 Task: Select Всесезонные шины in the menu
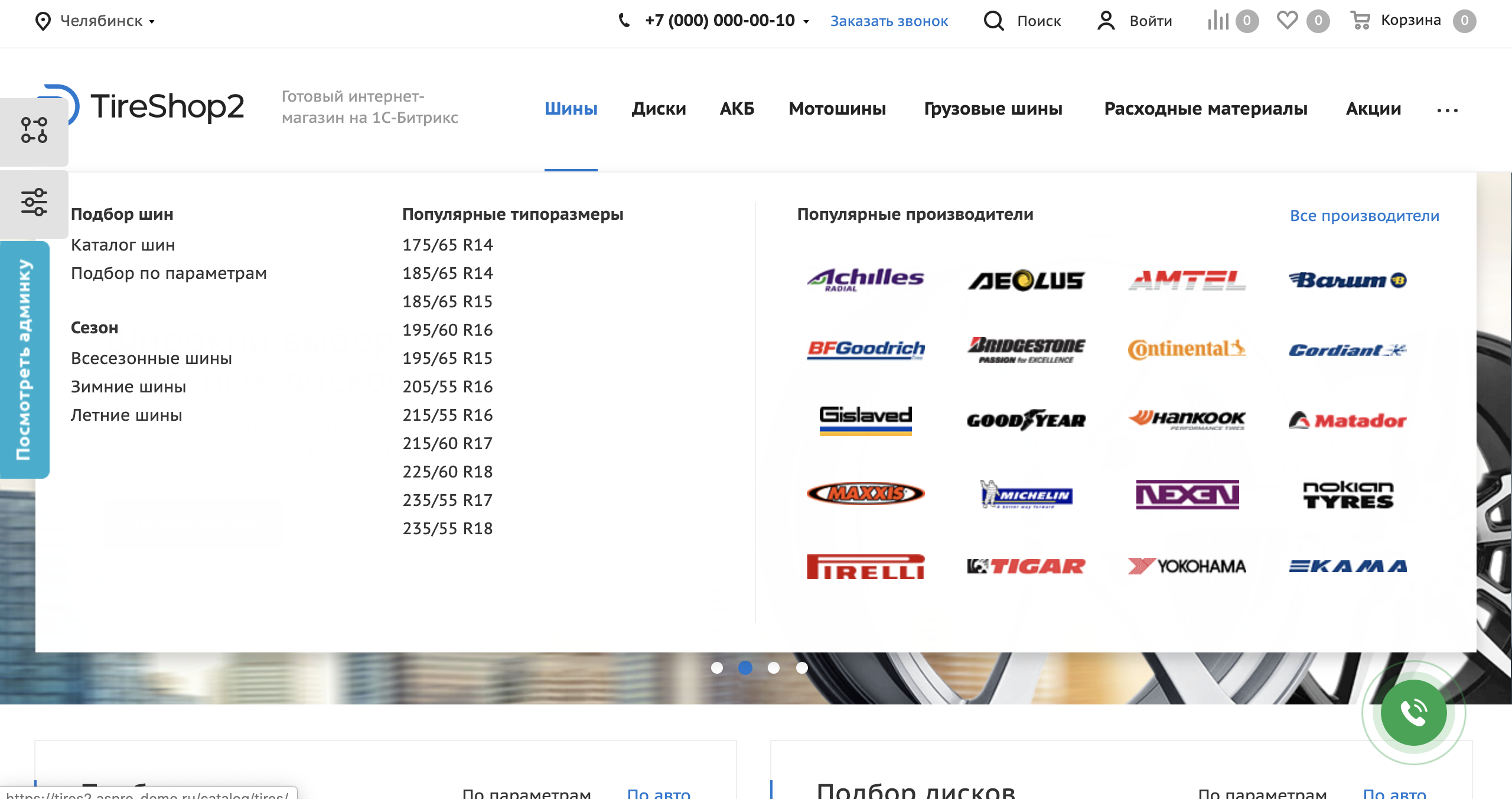click(x=151, y=359)
